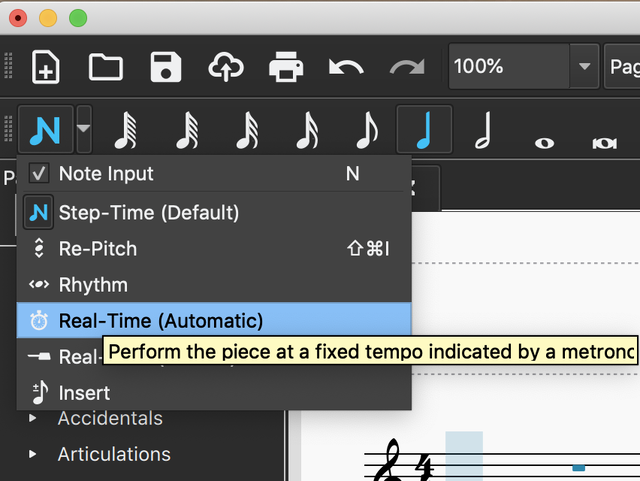Select Rhythm input mode
This screenshot has height=481, width=640.
93,285
